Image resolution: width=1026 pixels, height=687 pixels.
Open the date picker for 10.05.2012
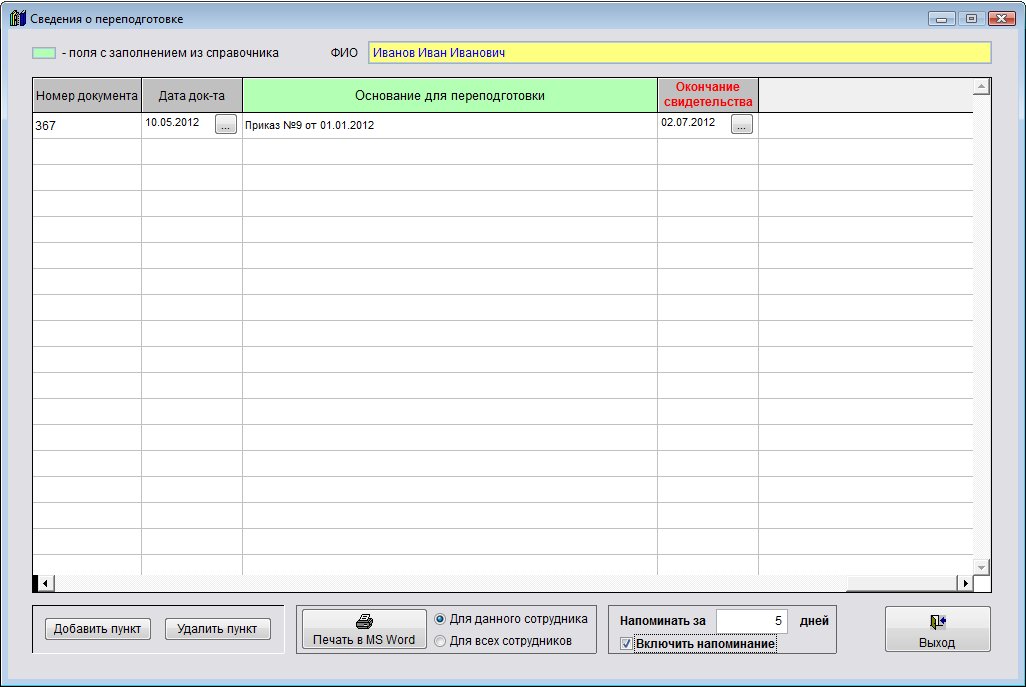tap(226, 124)
